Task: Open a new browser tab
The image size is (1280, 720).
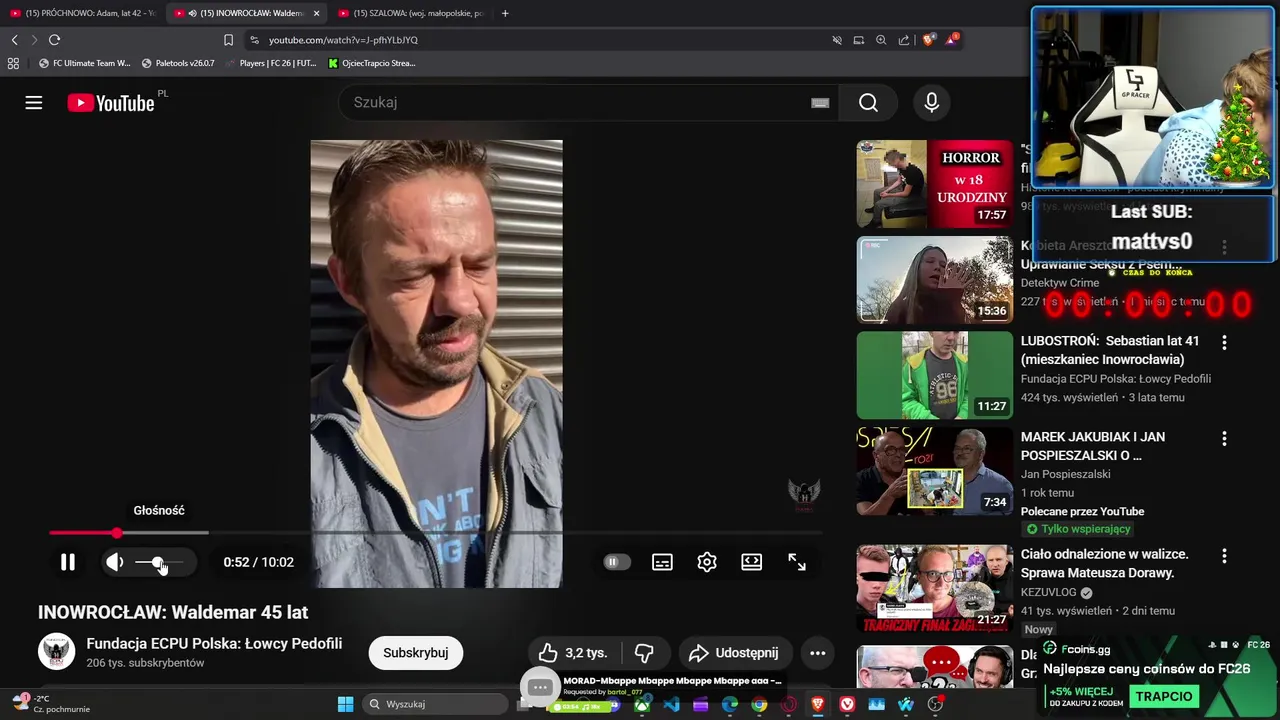Action: tap(505, 13)
